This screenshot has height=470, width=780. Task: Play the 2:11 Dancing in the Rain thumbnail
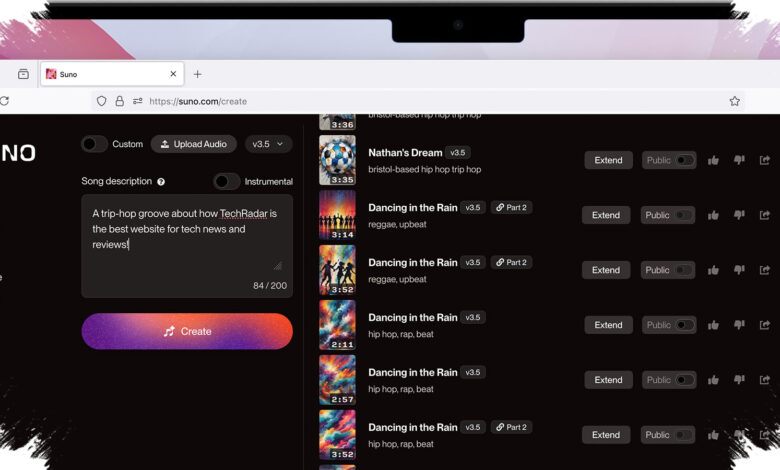(337, 325)
